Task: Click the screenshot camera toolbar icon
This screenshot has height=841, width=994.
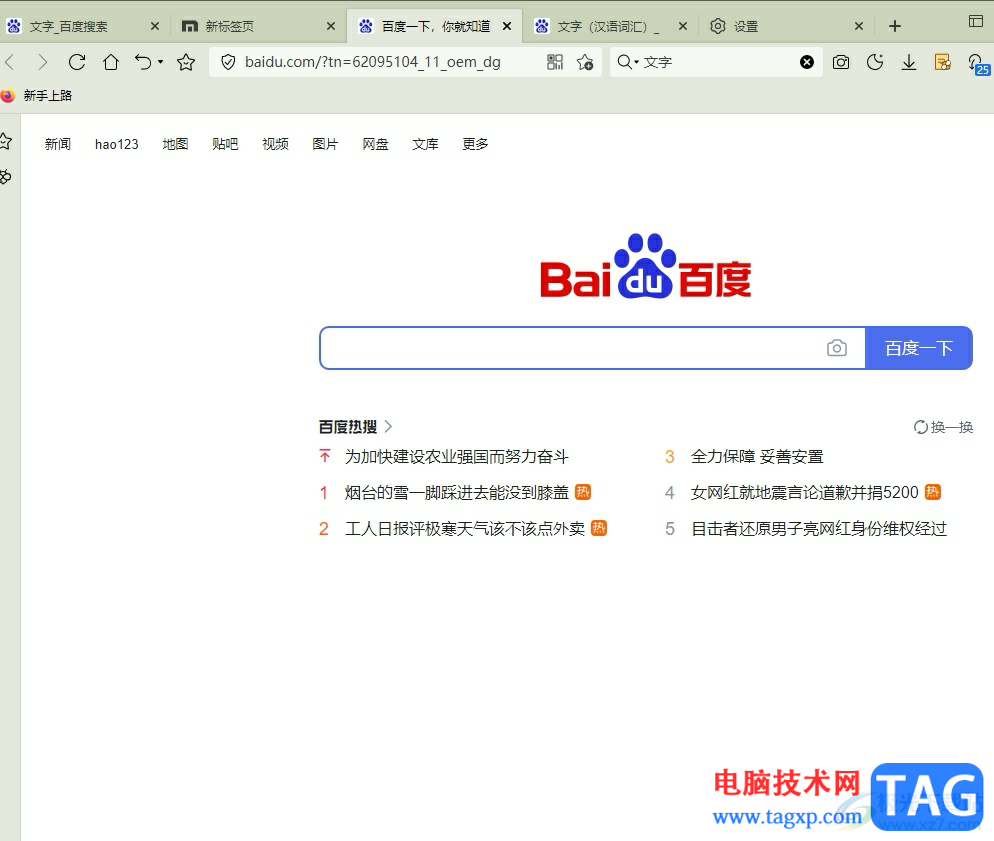Action: [841, 62]
